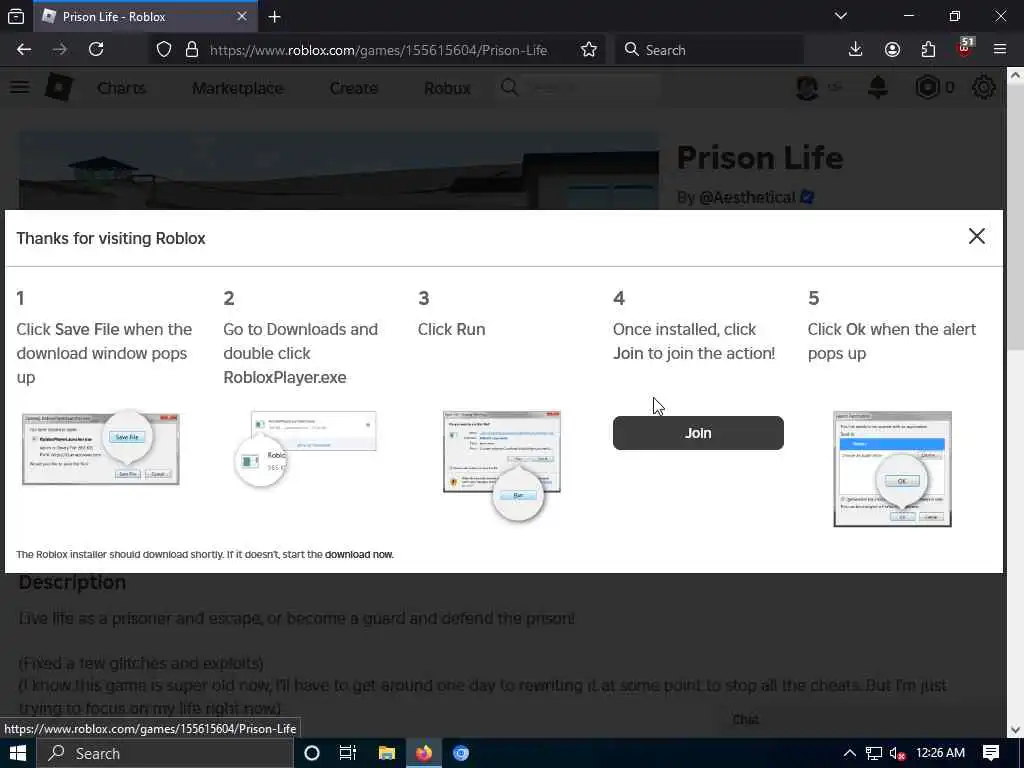Click the muted volume tray icon
This screenshot has width=1024, height=768.
pos(897,754)
